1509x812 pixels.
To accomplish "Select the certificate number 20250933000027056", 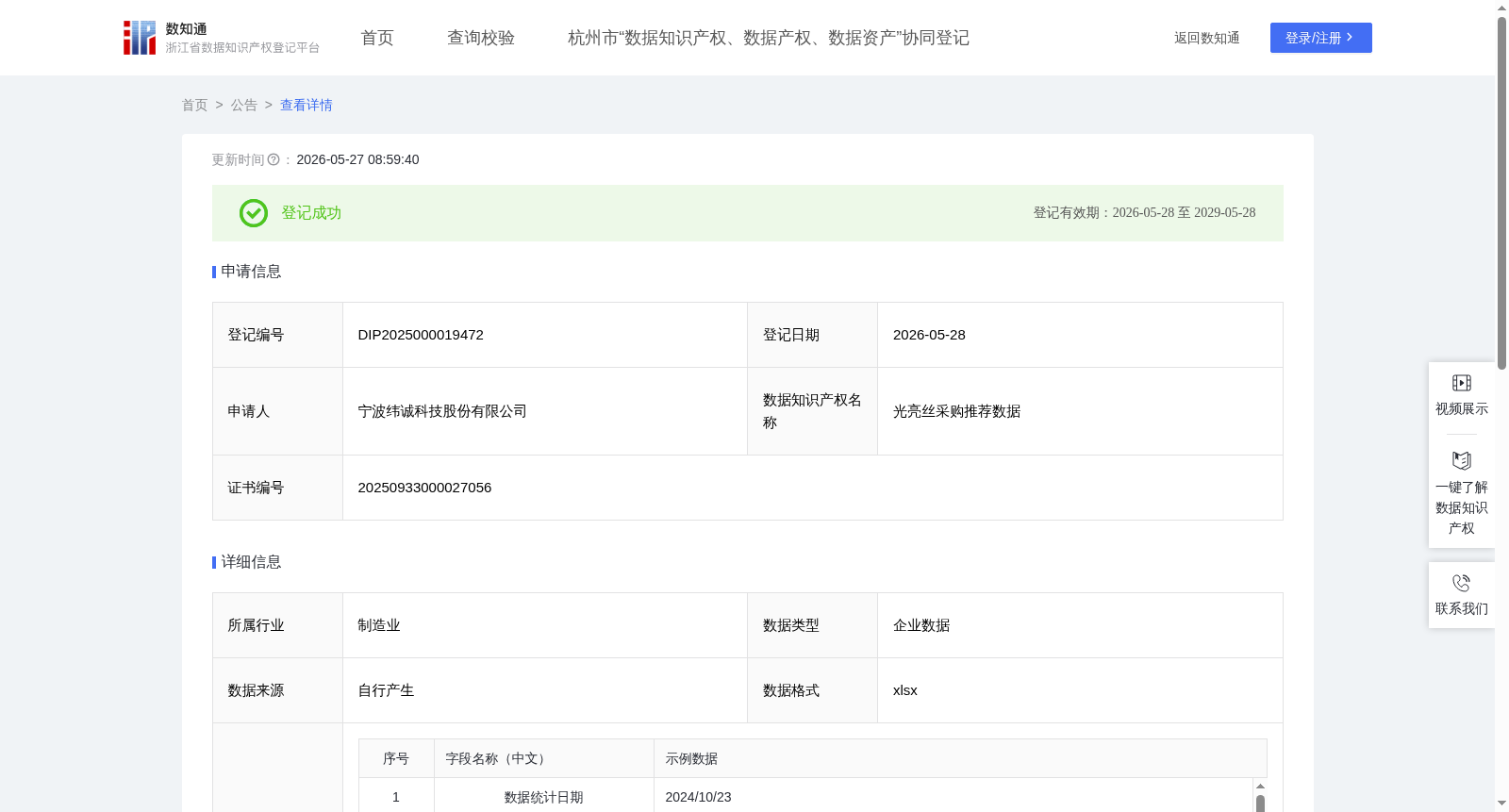I will (x=424, y=488).
